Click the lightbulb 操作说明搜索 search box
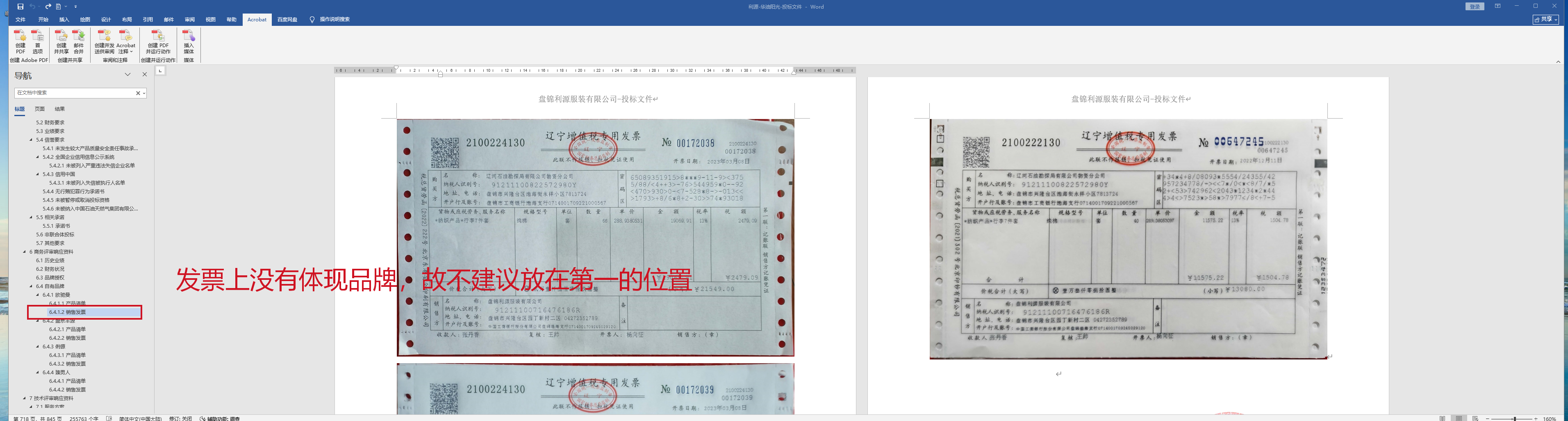This screenshot has height=421, width=1568. (329, 20)
